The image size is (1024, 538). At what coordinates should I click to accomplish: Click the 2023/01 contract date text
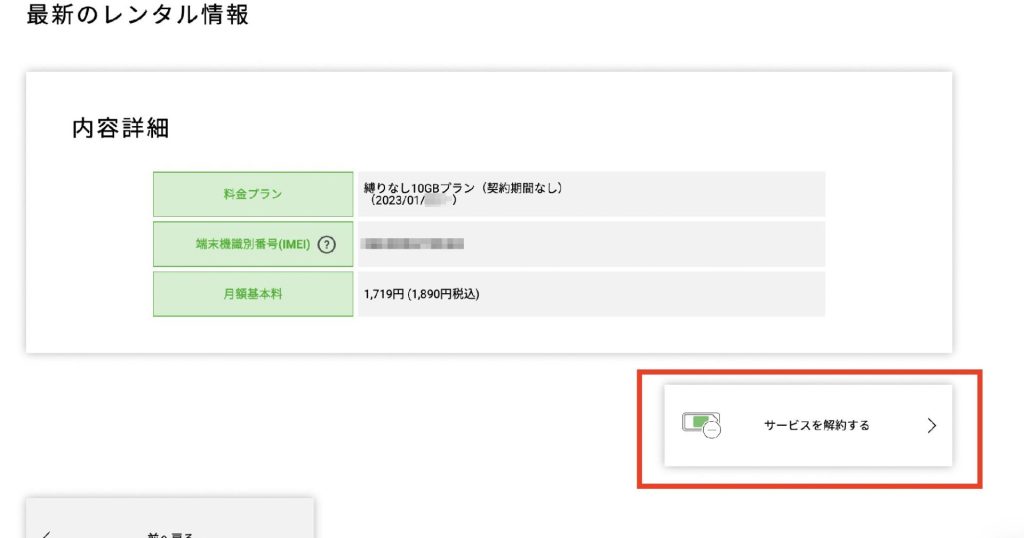pyautogui.click(x=398, y=200)
